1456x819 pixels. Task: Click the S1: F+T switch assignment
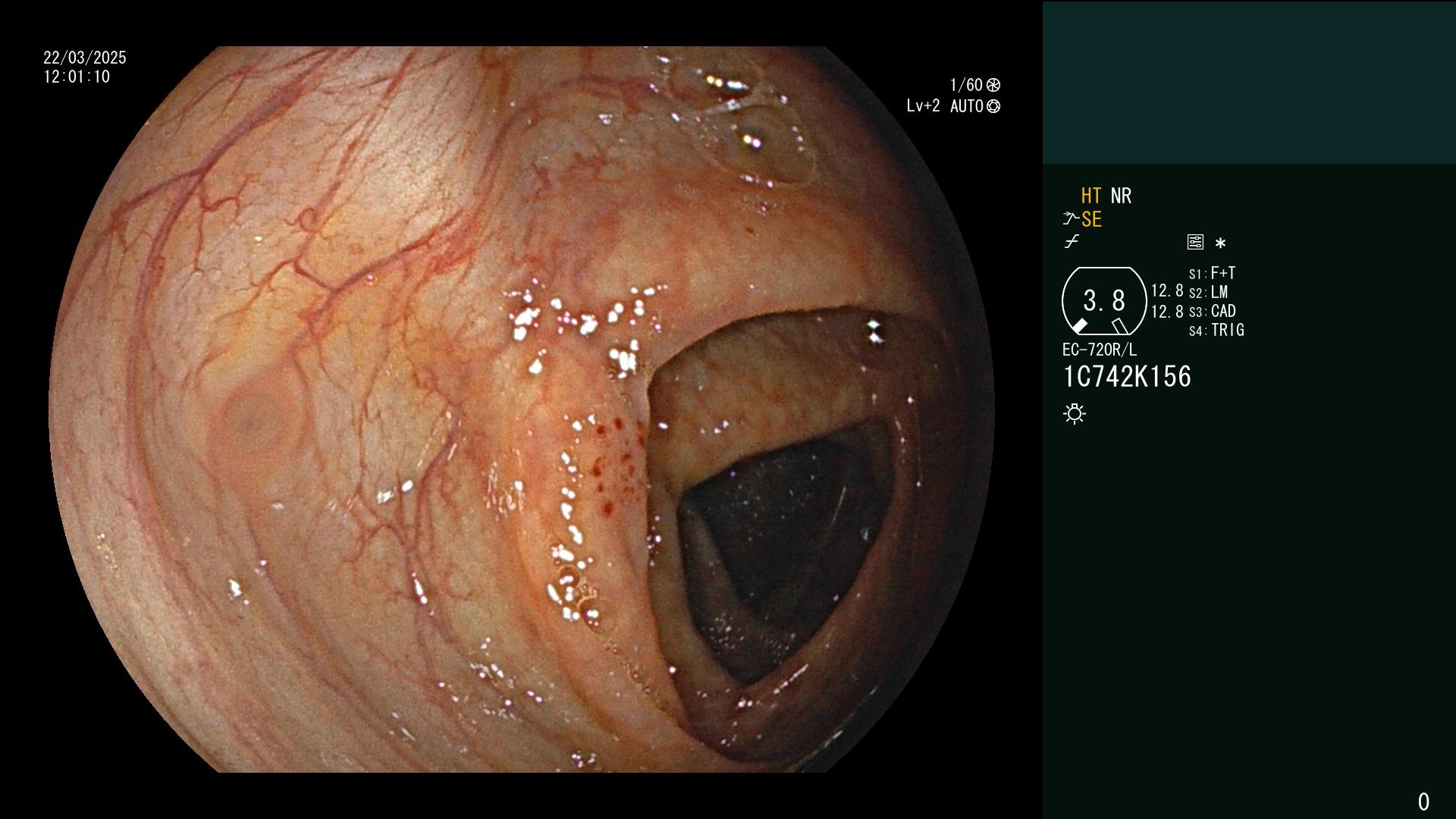coord(1212,273)
